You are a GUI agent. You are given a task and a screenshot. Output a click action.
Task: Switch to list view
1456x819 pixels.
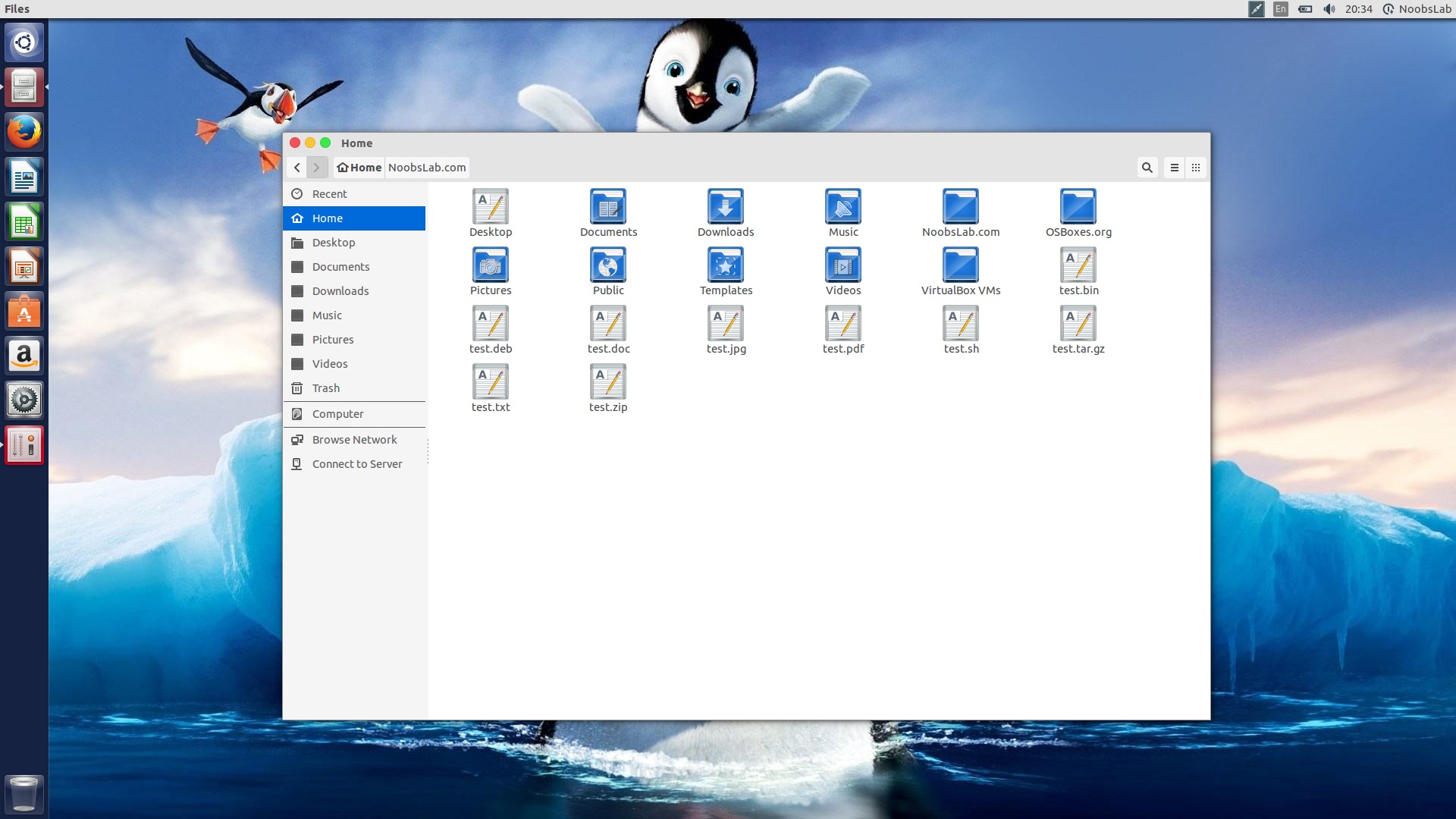point(1174,168)
